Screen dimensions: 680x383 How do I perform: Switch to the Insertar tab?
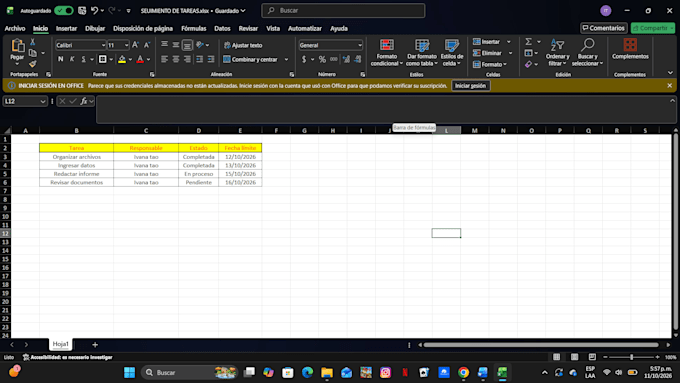tap(66, 28)
